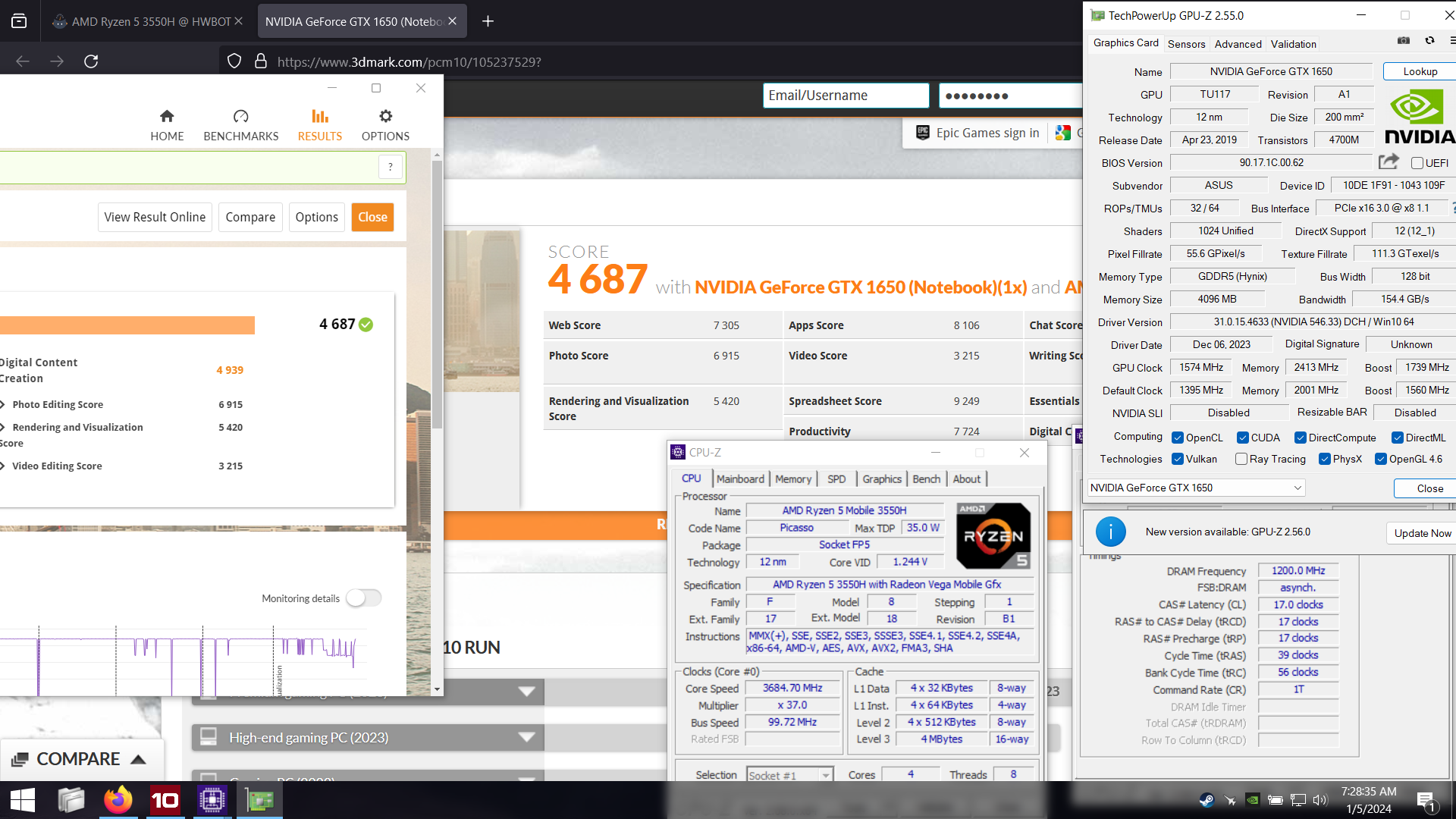Switch to Memory tab in CPU-Z

click(x=793, y=479)
